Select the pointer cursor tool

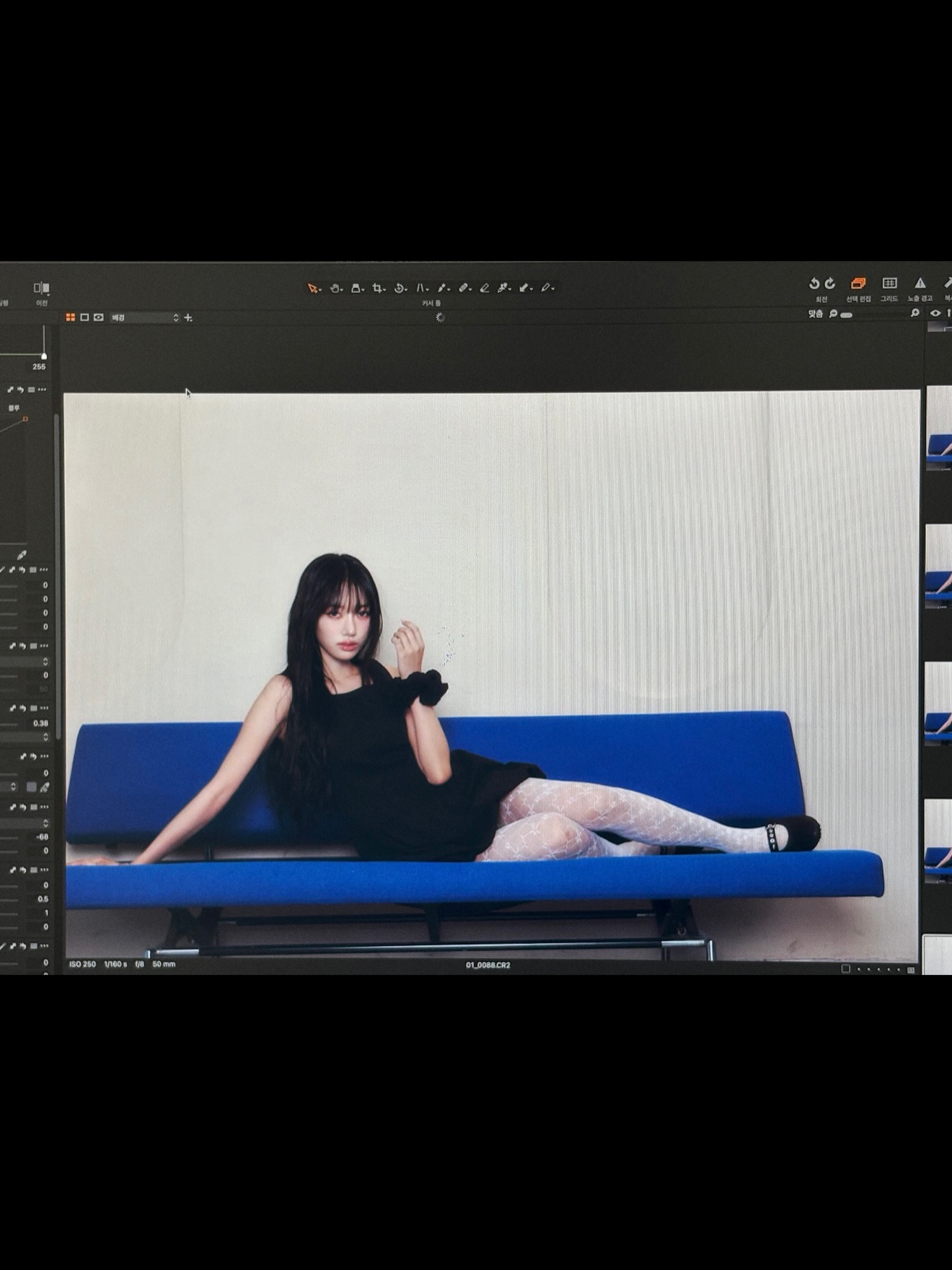(x=313, y=288)
